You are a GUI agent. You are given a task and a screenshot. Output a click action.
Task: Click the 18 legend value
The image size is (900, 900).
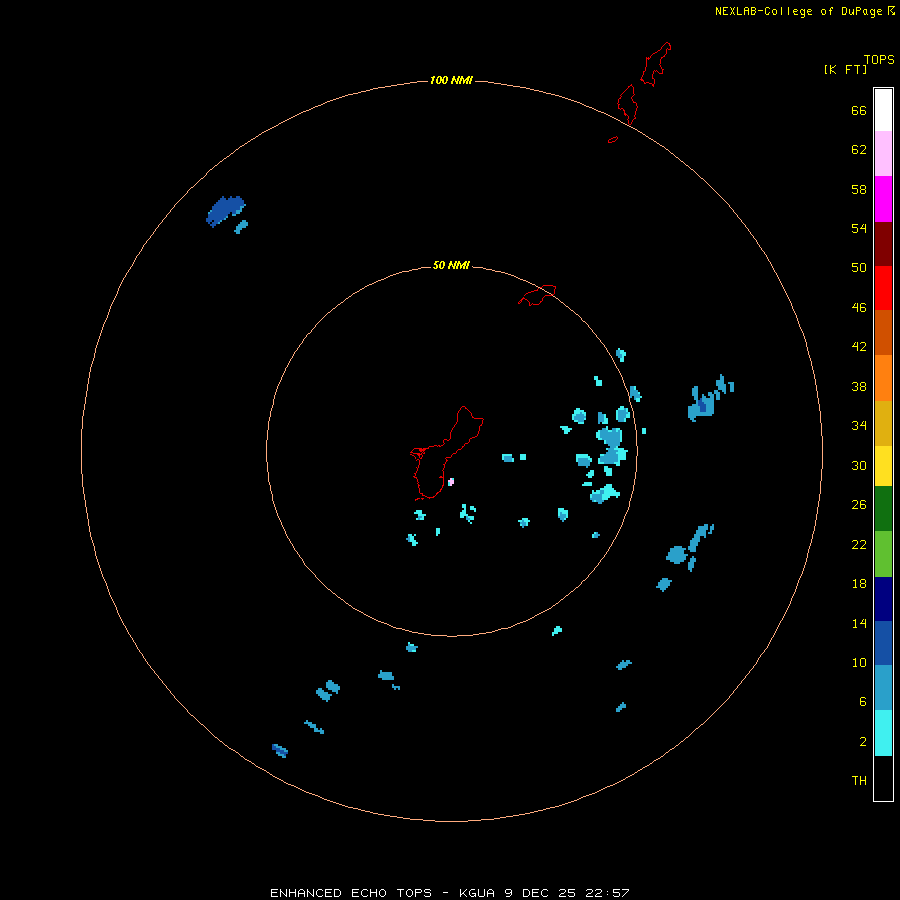[859, 584]
